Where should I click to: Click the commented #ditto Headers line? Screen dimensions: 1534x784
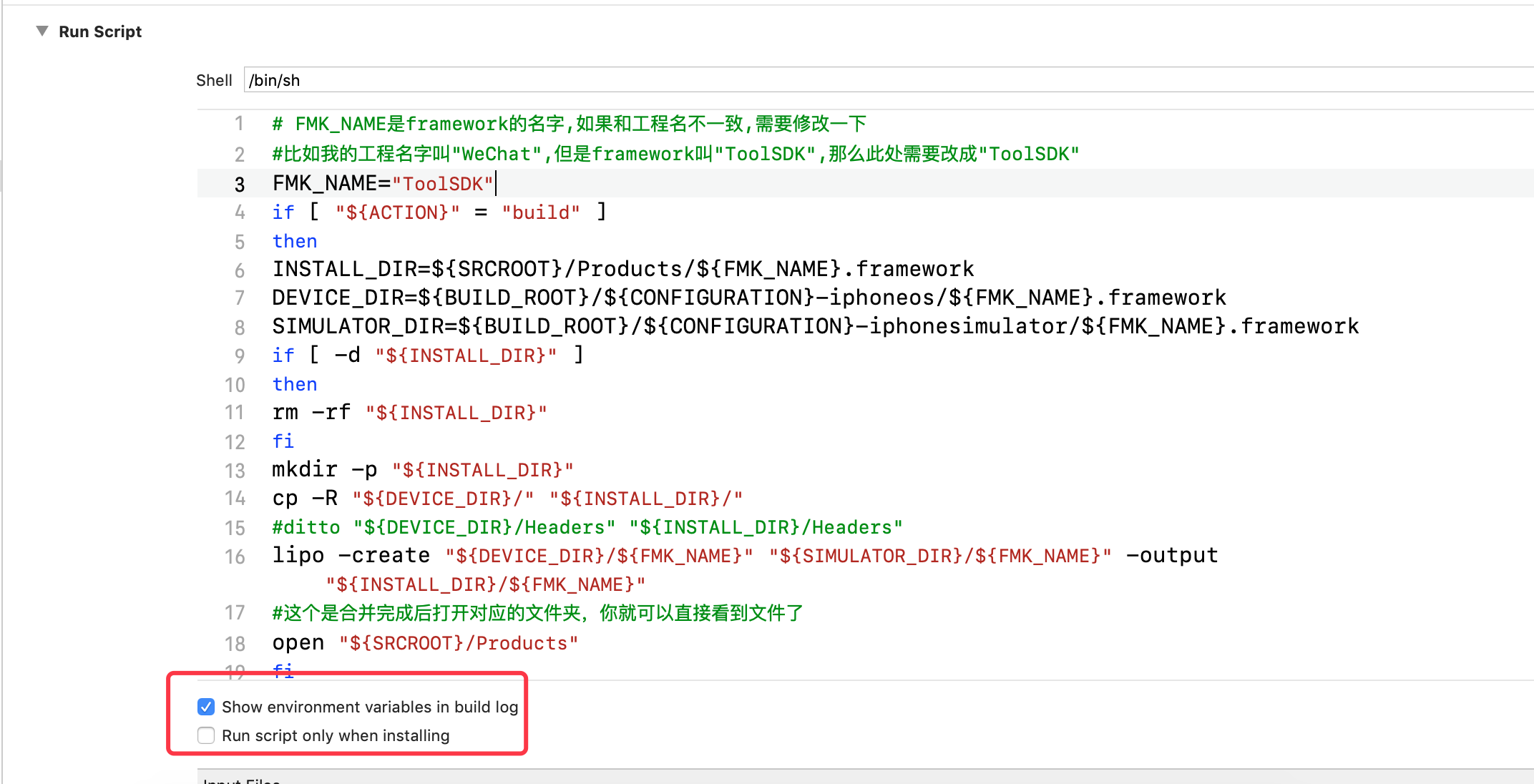point(587,527)
